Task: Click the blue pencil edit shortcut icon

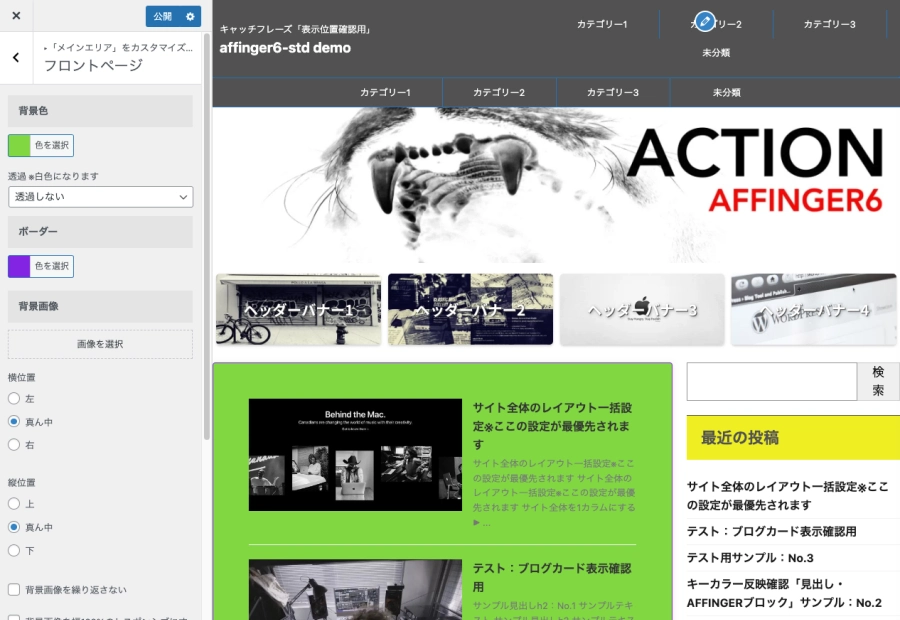Action: pos(705,22)
